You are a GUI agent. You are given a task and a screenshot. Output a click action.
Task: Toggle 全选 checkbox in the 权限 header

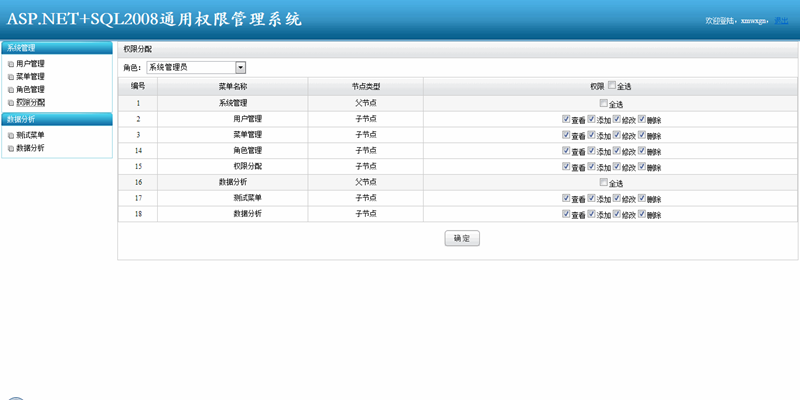point(612,86)
